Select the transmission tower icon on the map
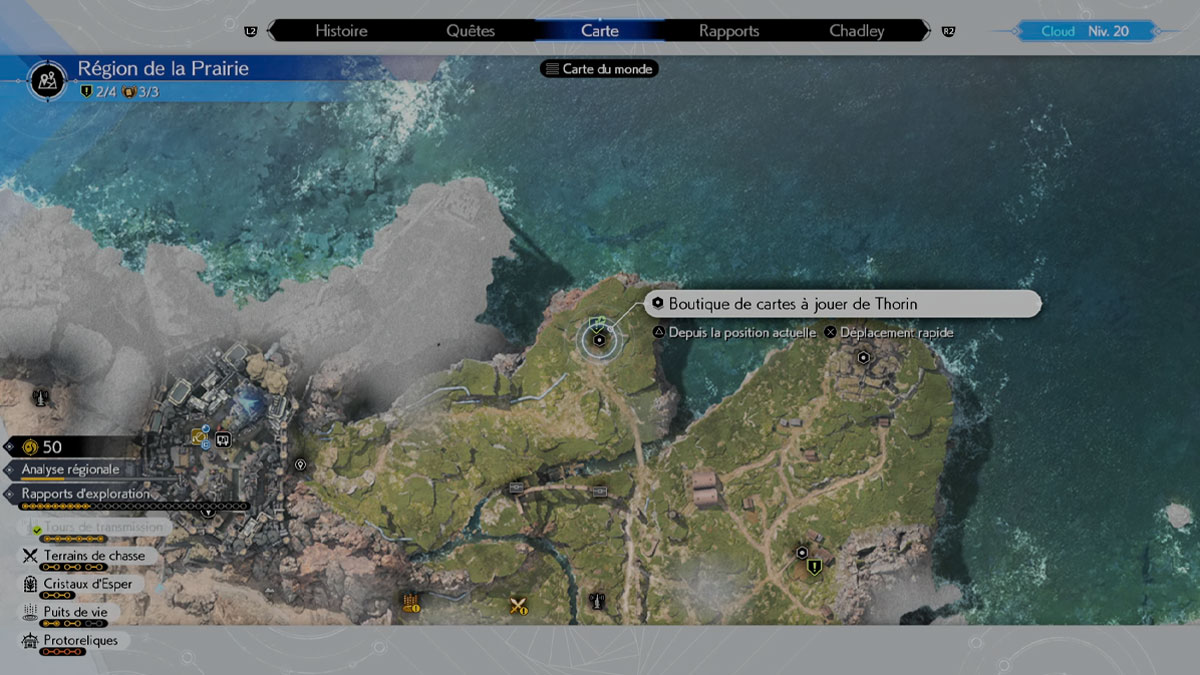Screen dimensions: 1200x675 [x=596, y=602]
